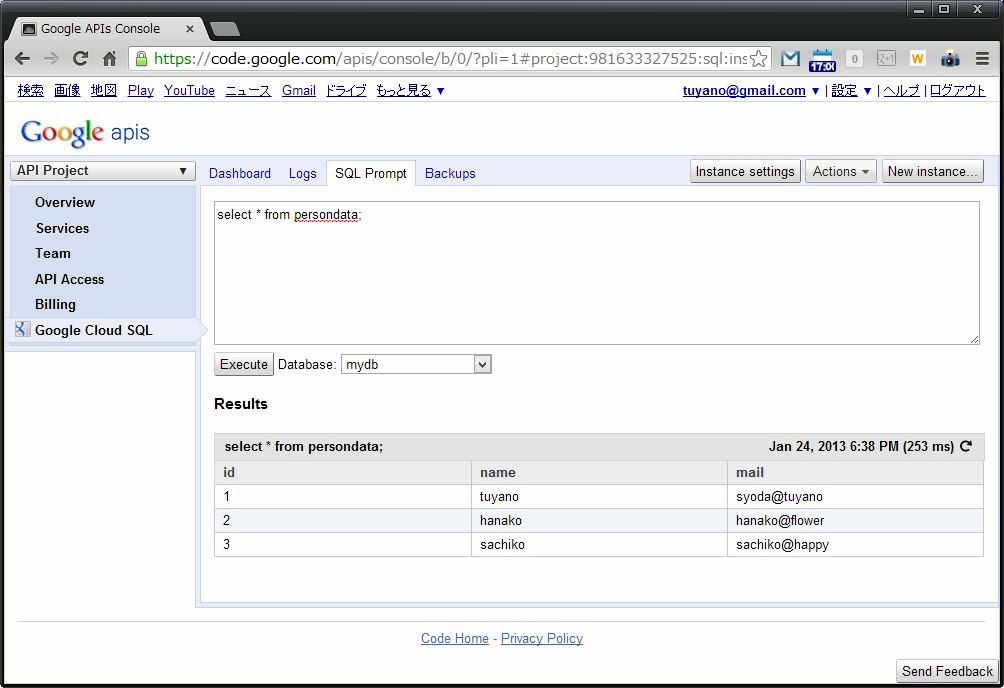Open the Chrome hamburger menu
The width and height of the screenshot is (1004, 688).
click(x=982, y=59)
